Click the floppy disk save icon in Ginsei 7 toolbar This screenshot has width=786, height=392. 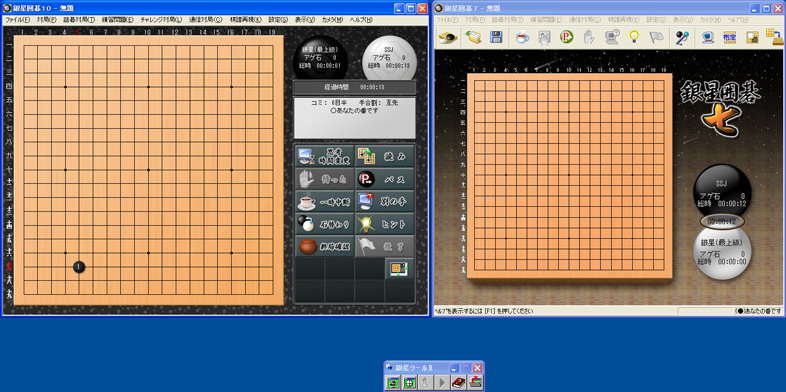pyautogui.click(x=496, y=37)
